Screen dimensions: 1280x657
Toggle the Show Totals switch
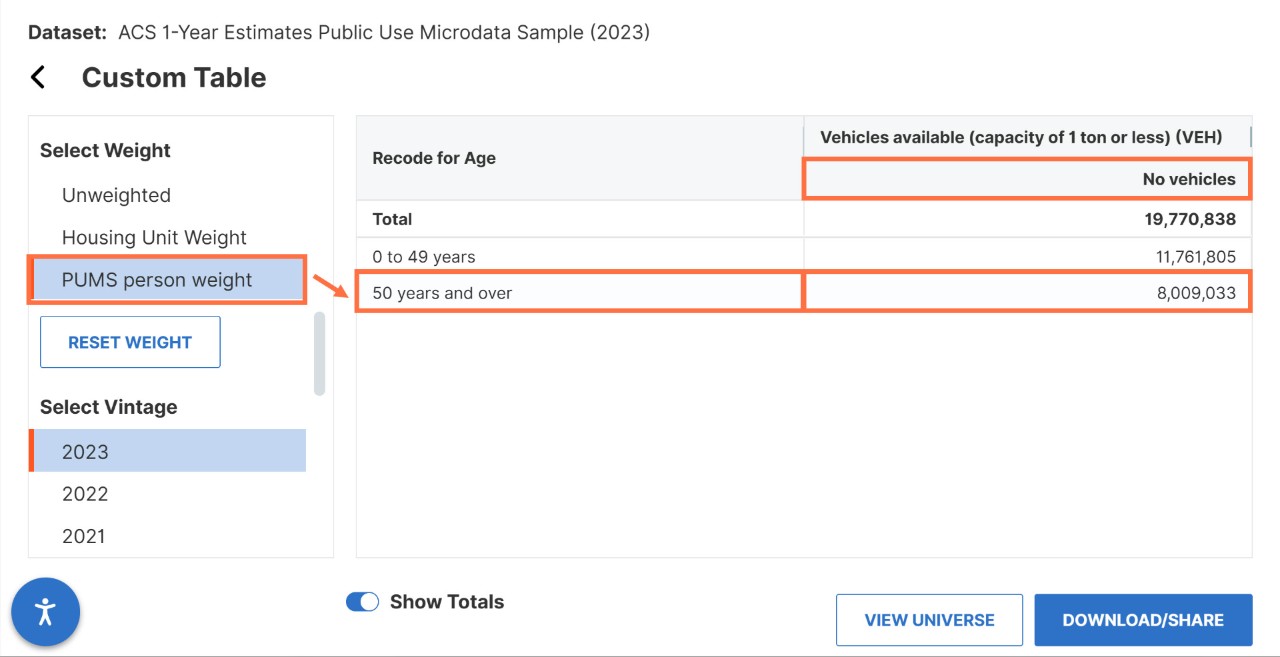click(362, 602)
